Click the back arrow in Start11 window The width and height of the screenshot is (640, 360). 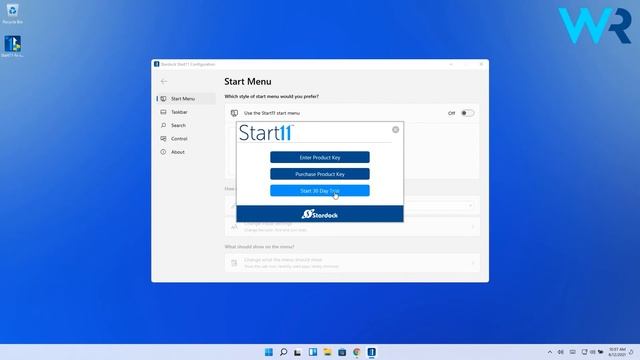[x=164, y=81]
